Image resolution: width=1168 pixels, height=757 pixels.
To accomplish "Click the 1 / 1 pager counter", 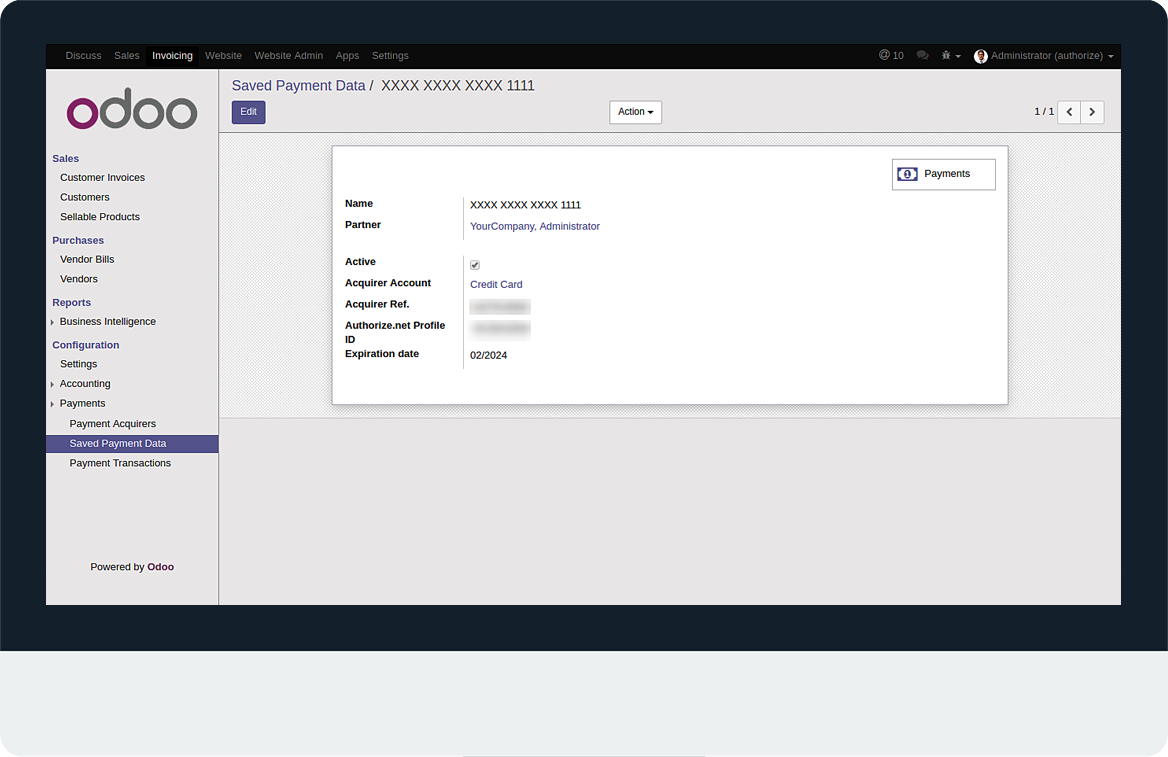I will point(1044,112).
